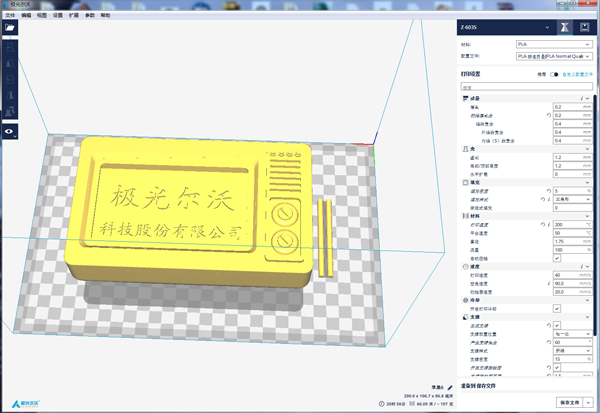Open the view mode eye icon
The height and width of the screenshot is (413, 600).
[x=11, y=131]
